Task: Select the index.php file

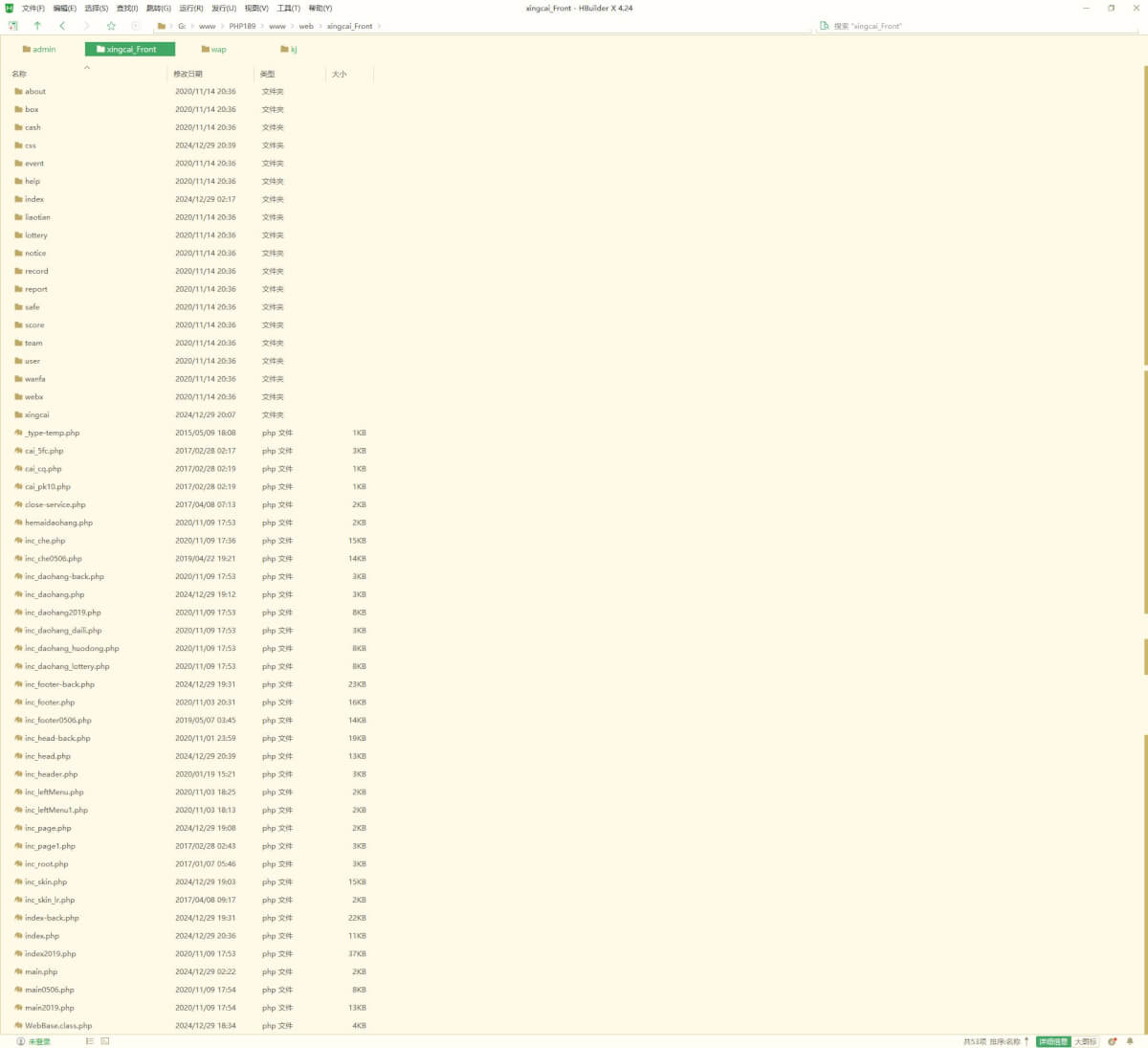Action: pyautogui.click(x=42, y=936)
